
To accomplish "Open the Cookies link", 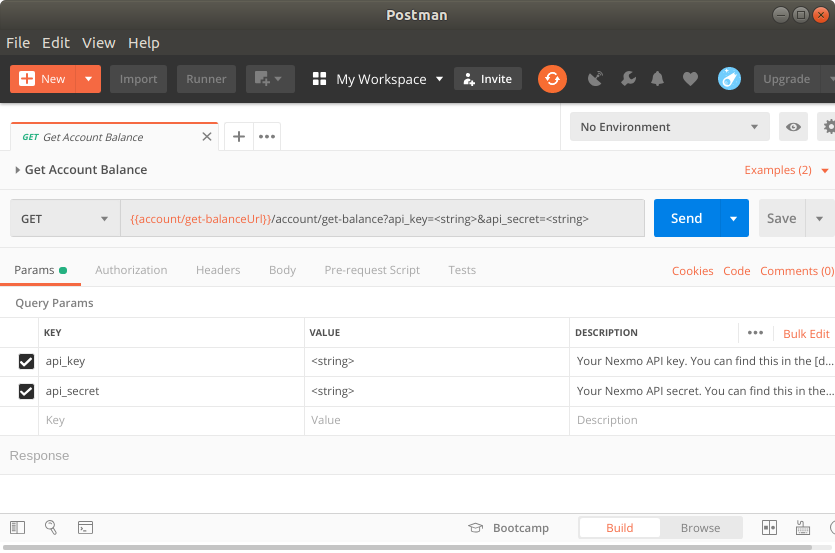I will [692, 271].
